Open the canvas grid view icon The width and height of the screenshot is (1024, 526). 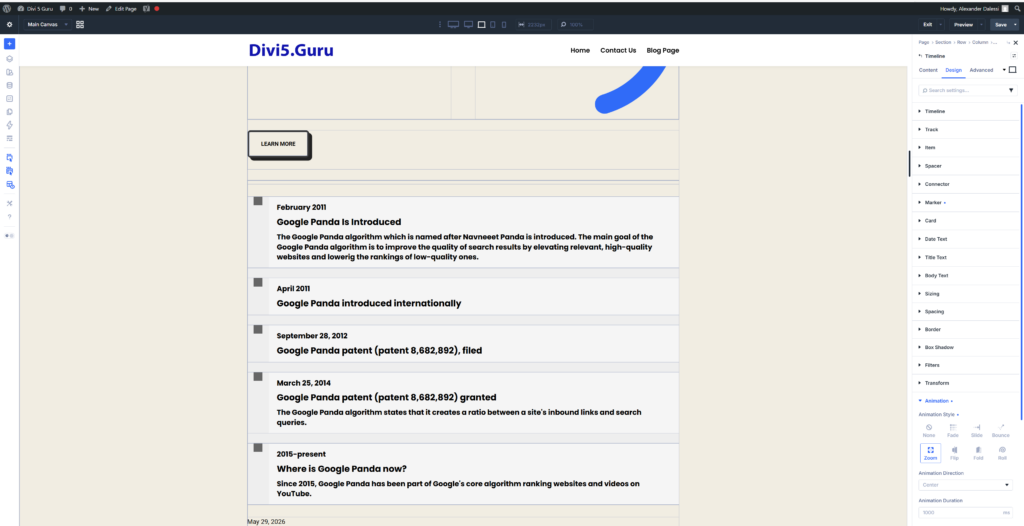click(80, 24)
